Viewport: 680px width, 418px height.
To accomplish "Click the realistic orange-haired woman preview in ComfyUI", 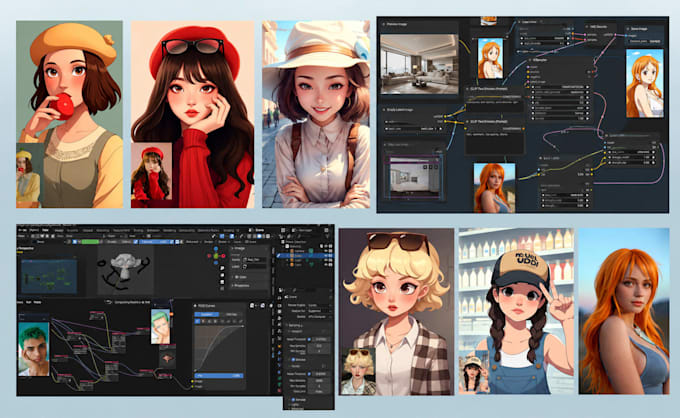I will [x=494, y=188].
